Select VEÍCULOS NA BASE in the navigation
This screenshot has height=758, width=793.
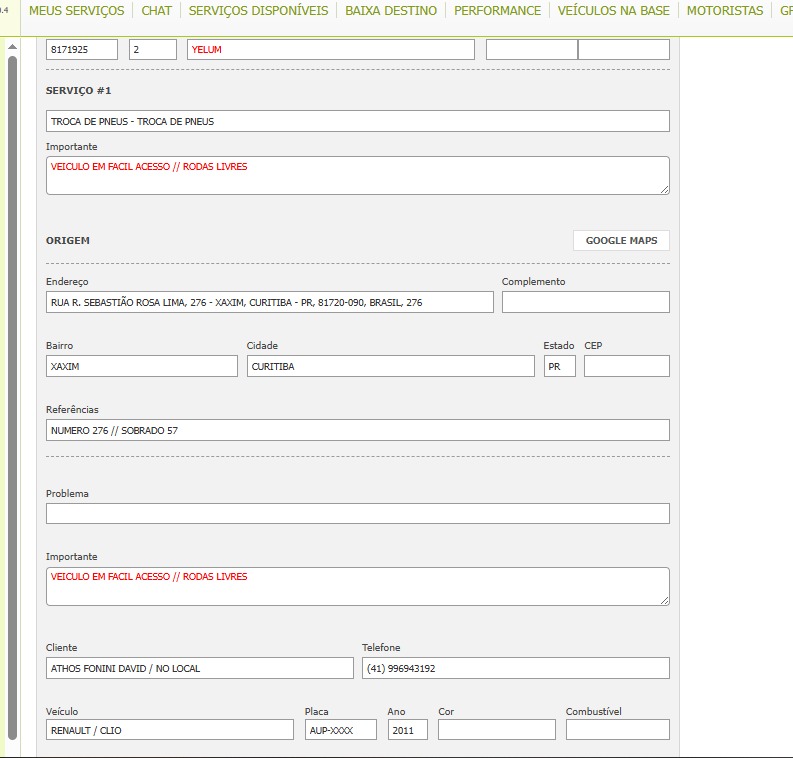point(613,11)
